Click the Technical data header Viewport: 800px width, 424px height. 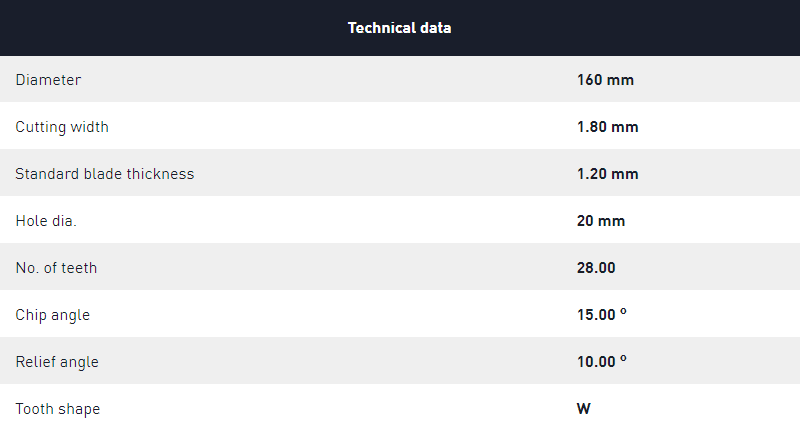(399, 28)
